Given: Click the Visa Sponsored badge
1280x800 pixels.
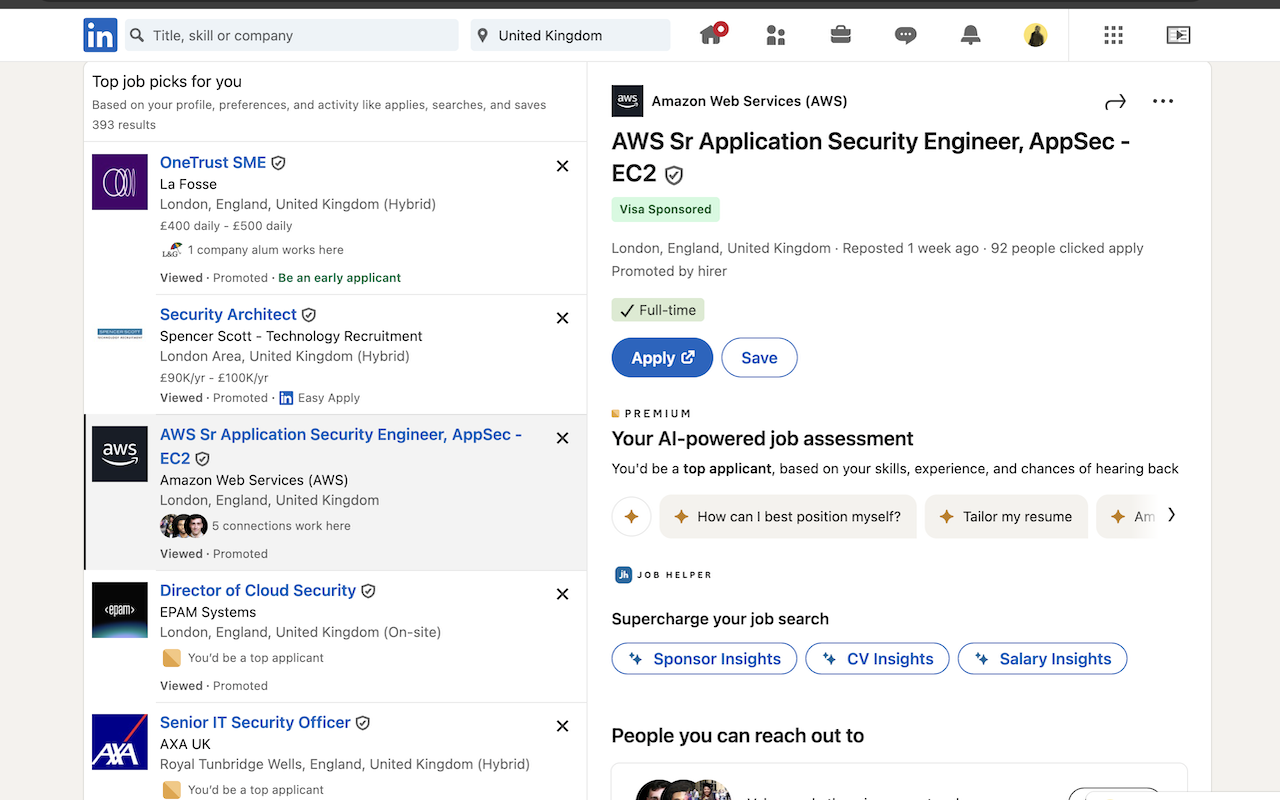Looking at the screenshot, I should tap(666, 210).
